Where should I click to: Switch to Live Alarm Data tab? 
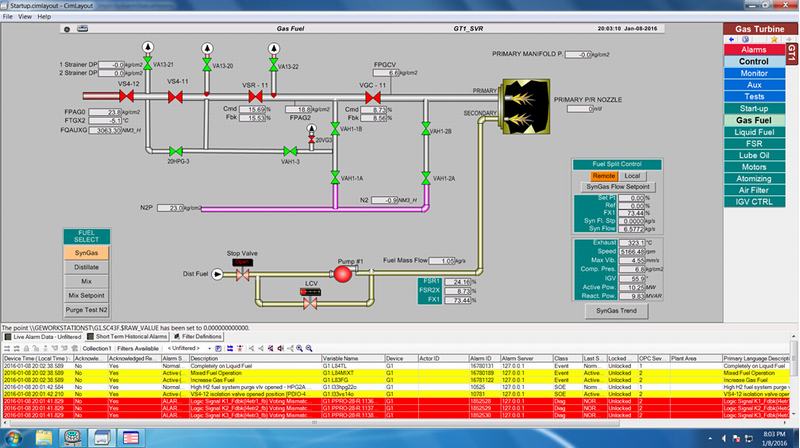(x=43, y=337)
